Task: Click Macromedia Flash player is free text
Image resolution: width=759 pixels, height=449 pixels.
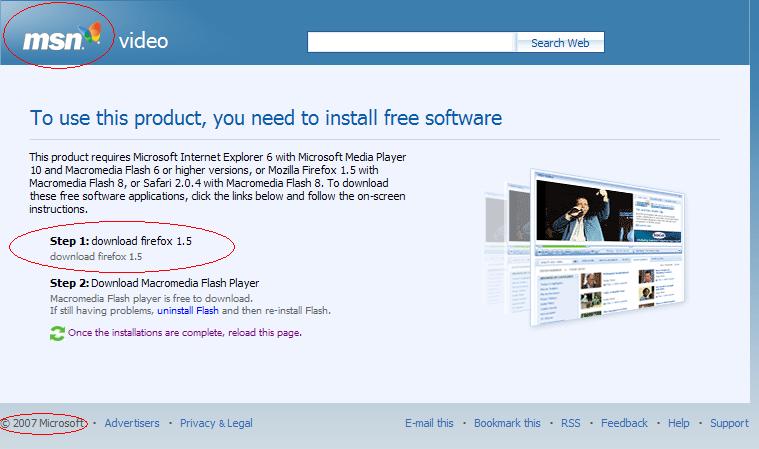Action: (x=151, y=298)
